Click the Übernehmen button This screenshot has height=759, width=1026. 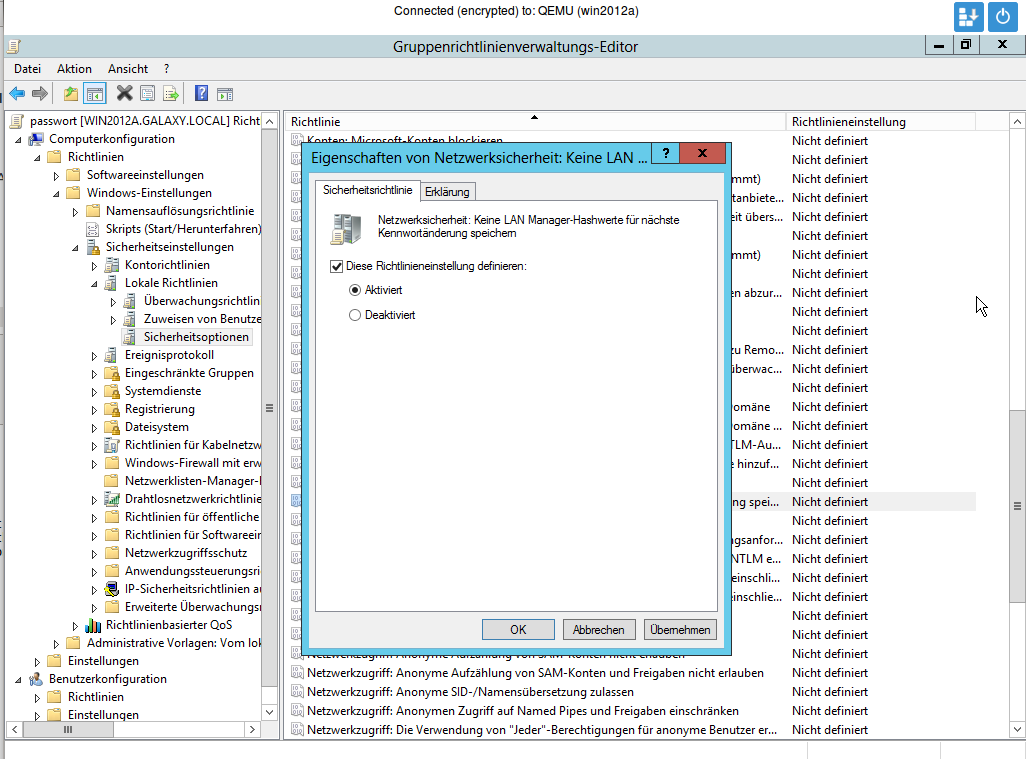click(x=680, y=630)
